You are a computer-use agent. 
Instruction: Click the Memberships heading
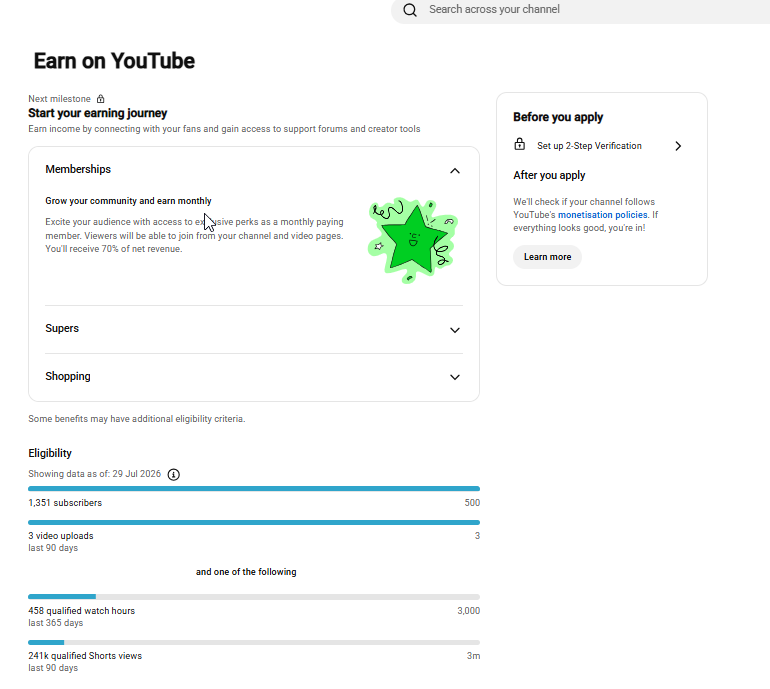point(78,169)
